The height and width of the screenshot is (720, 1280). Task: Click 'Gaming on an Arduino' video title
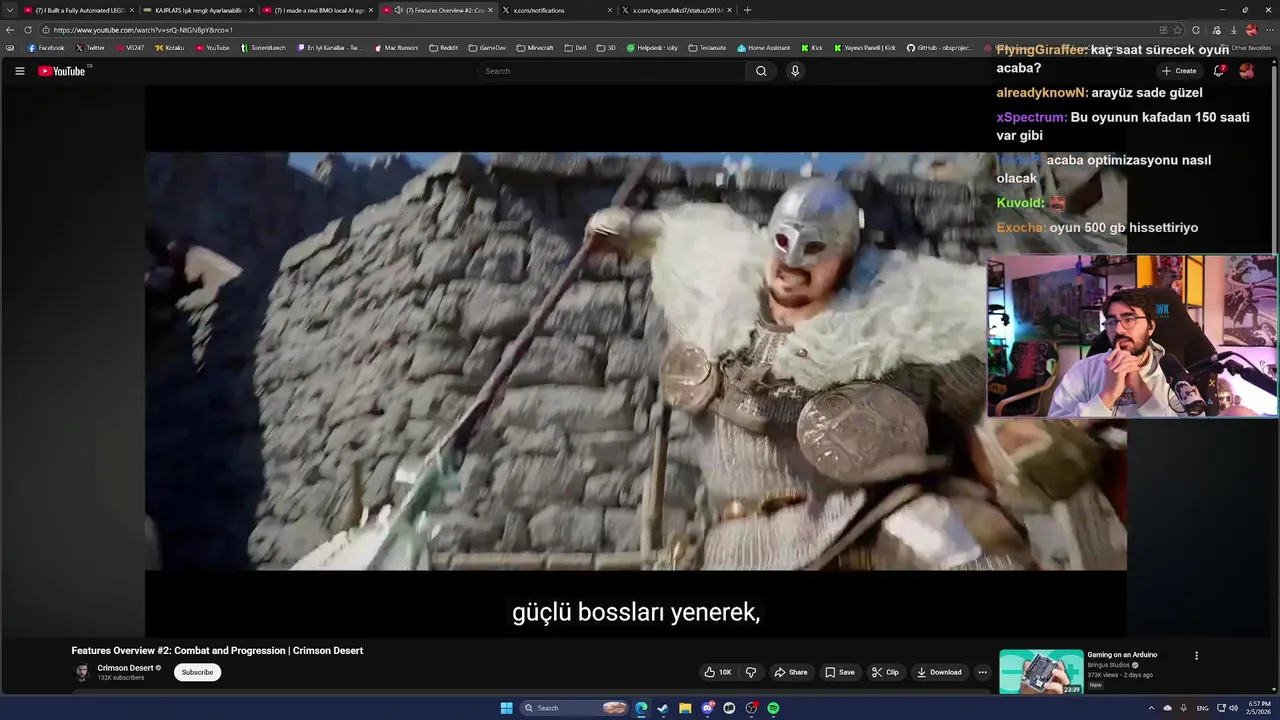[1122, 655]
